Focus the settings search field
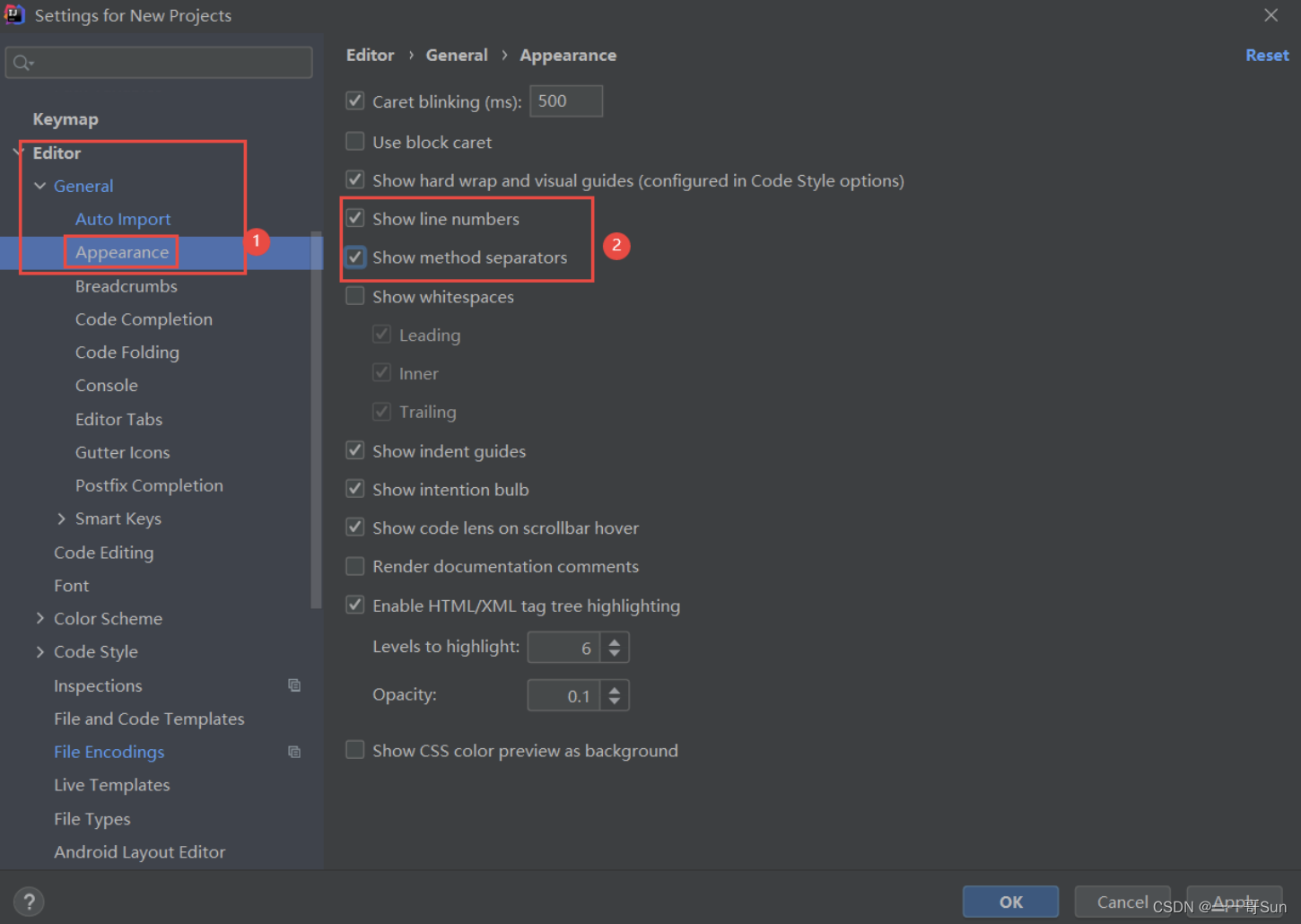This screenshot has width=1301, height=924. point(159,63)
